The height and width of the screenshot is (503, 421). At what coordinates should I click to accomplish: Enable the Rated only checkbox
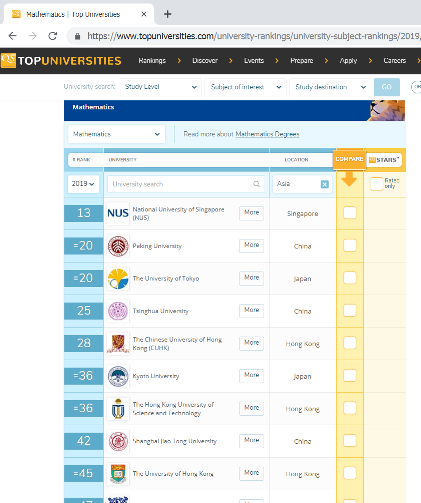[x=377, y=184]
